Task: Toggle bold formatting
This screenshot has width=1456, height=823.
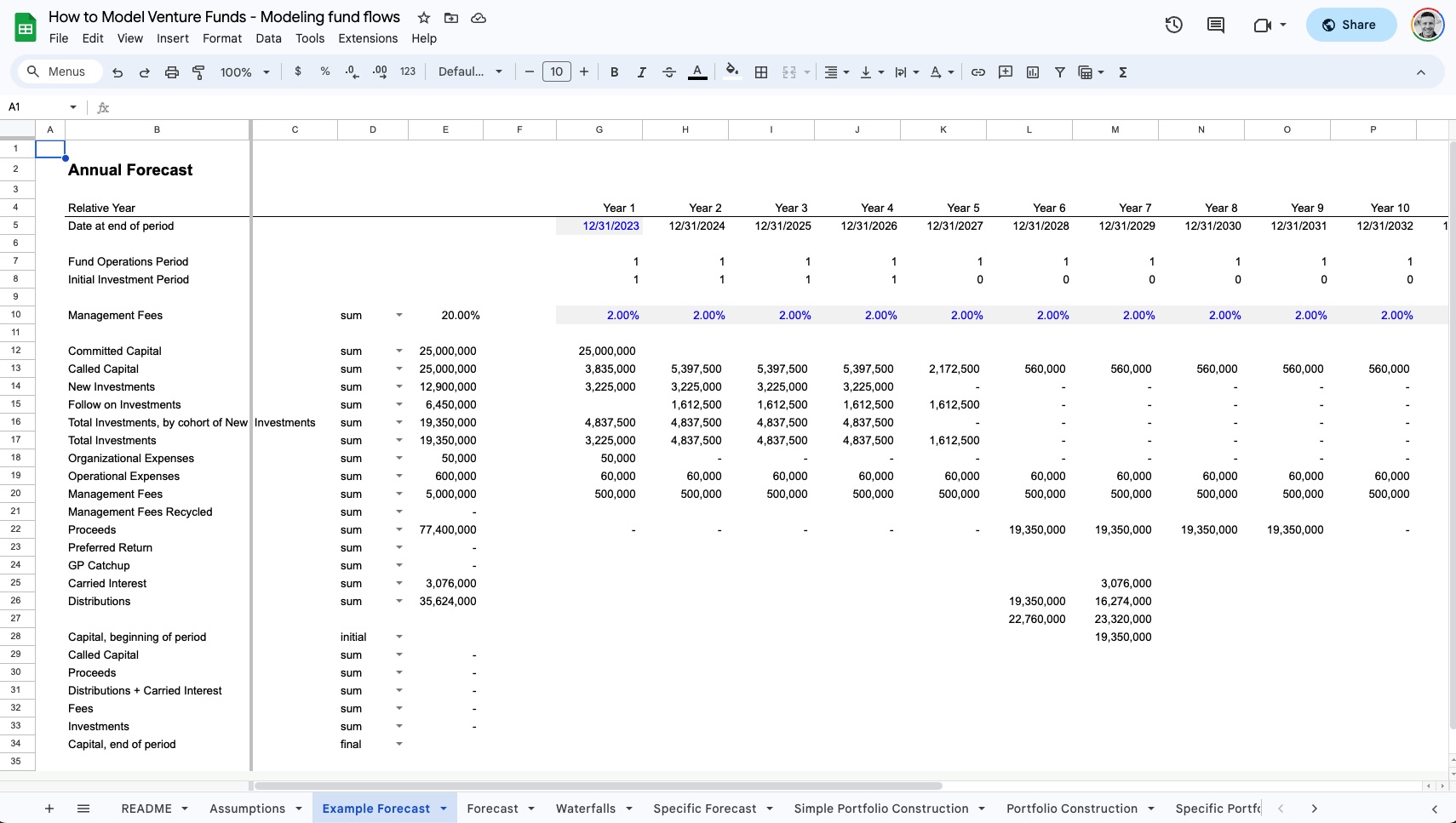Action: [x=614, y=72]
